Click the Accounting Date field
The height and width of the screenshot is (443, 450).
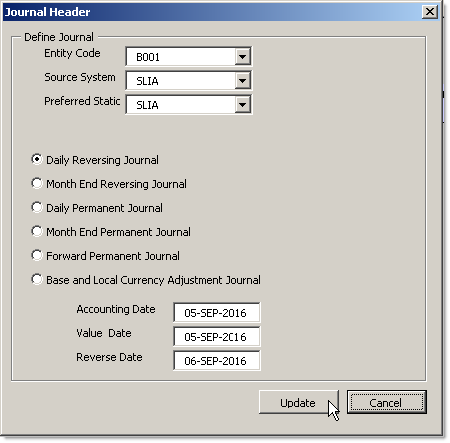point(217,313)
